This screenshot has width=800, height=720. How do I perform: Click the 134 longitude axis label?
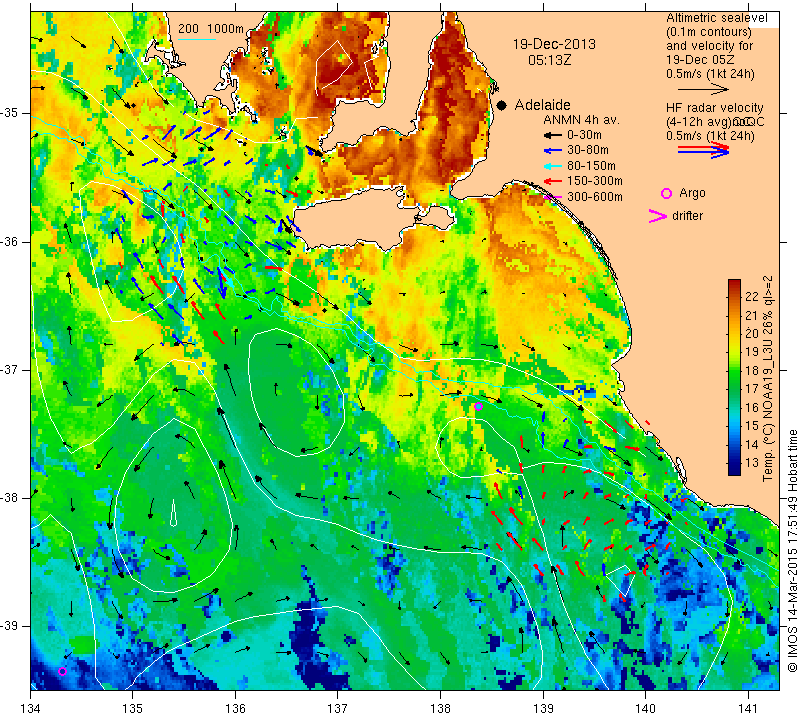(31, 708)
